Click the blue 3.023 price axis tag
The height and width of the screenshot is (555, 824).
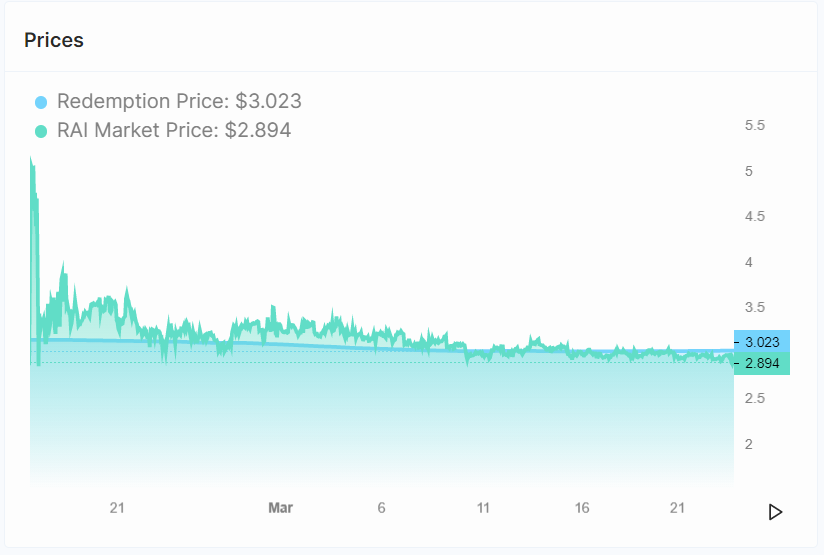[x=762, y=342]
